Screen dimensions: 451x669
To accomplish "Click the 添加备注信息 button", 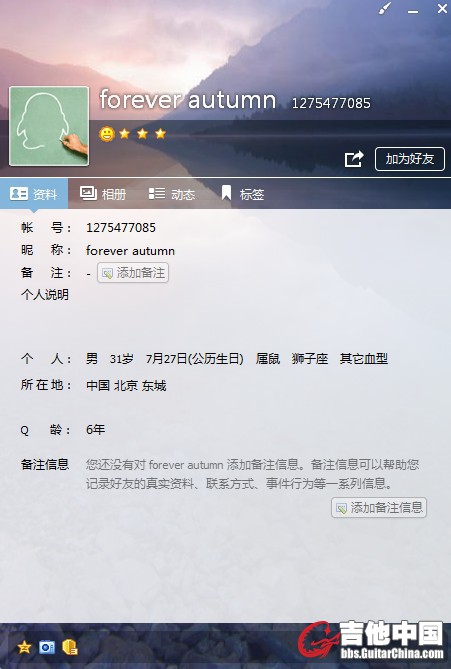I will pos(379,508).
